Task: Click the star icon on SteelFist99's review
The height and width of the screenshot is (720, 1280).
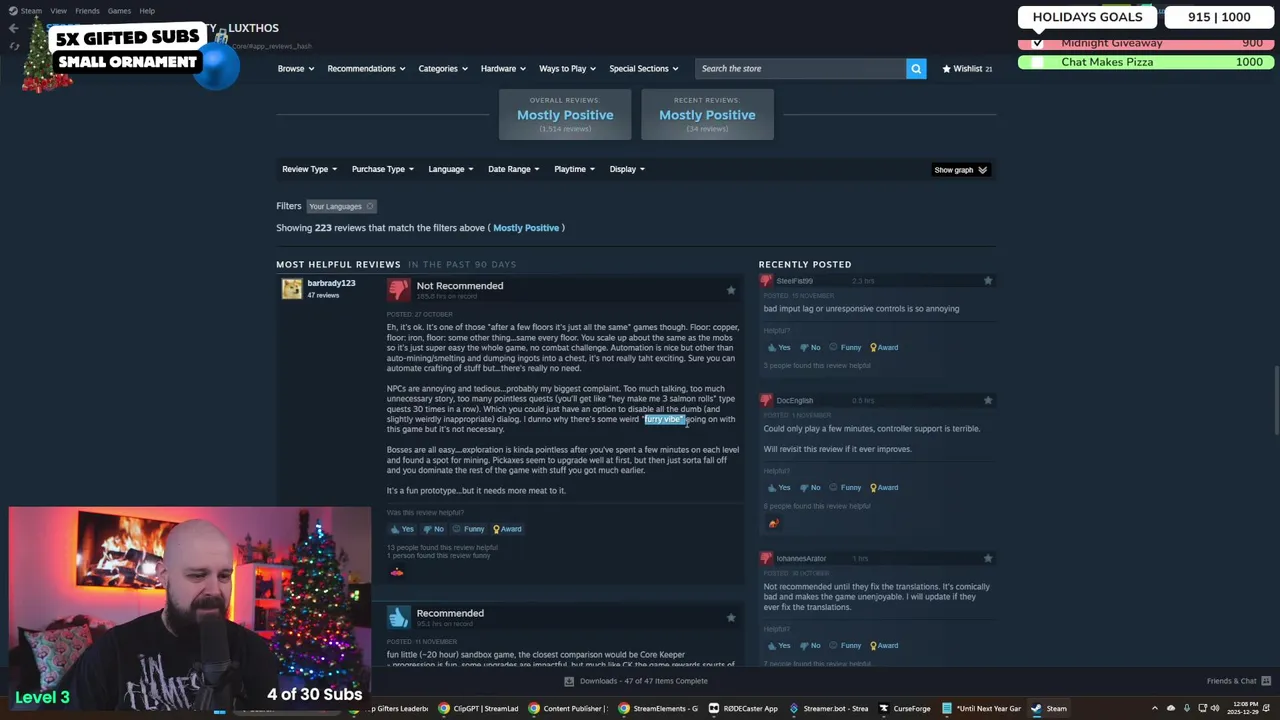Action: click(988, 281)
